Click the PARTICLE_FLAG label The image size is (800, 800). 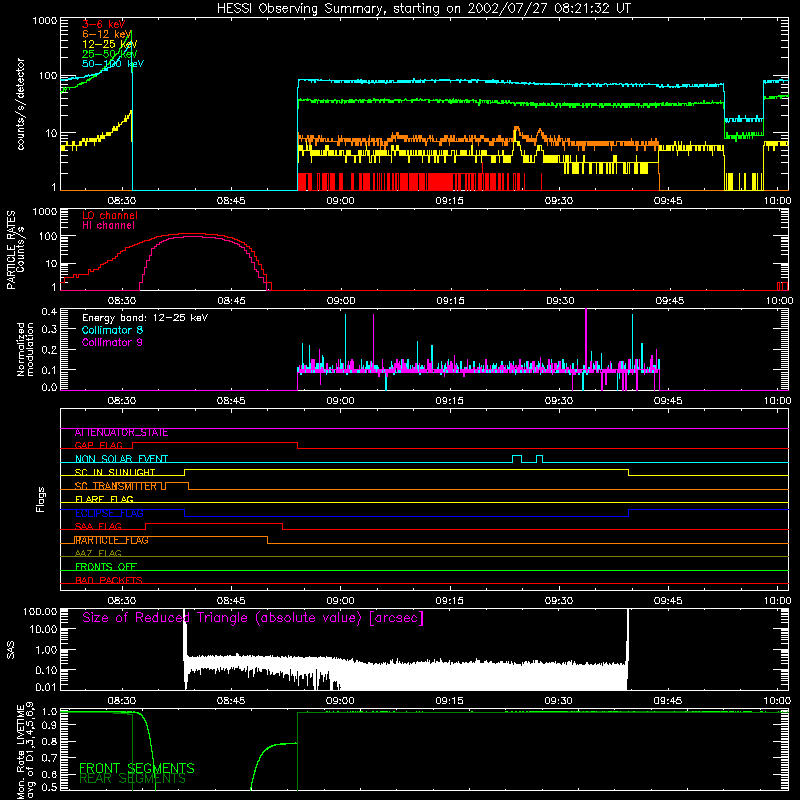[112, 540]
